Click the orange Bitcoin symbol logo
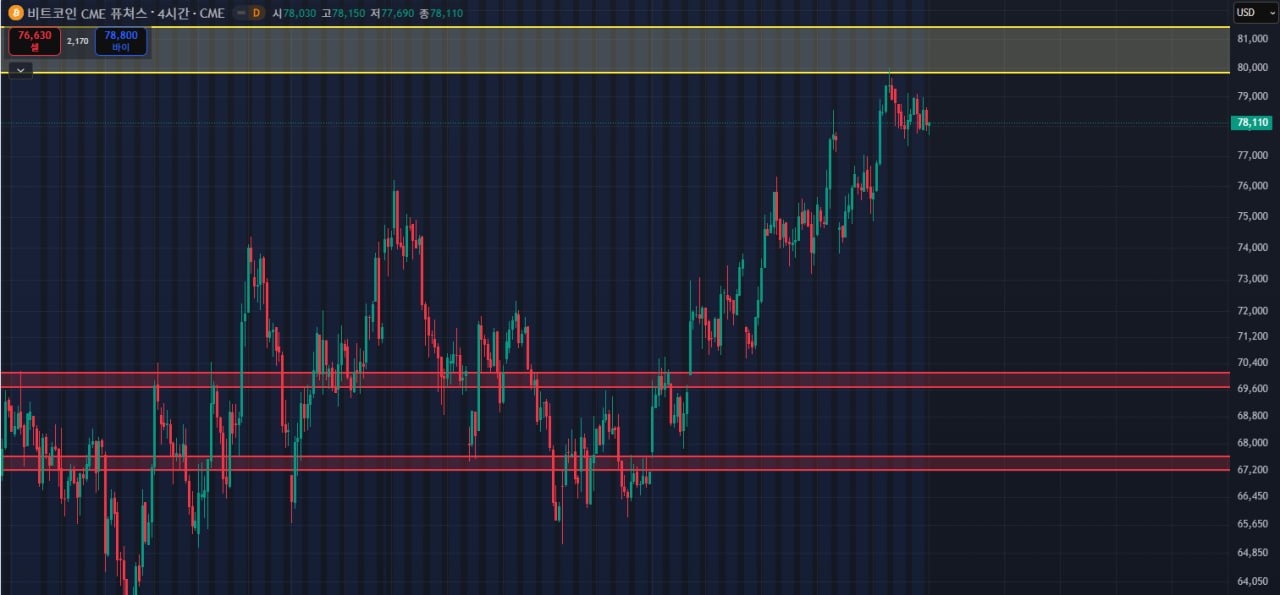 [x=15, y=13]
